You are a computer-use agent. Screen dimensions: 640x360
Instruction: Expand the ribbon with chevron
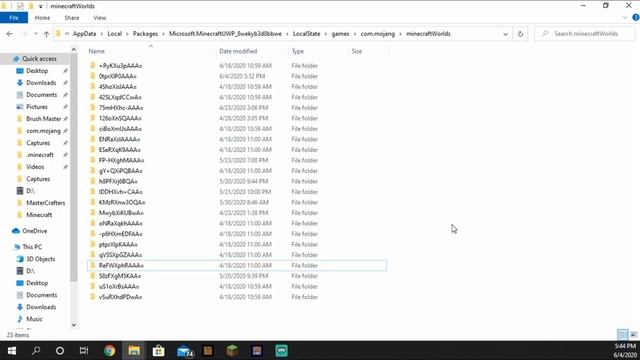[x=625, y=18]
